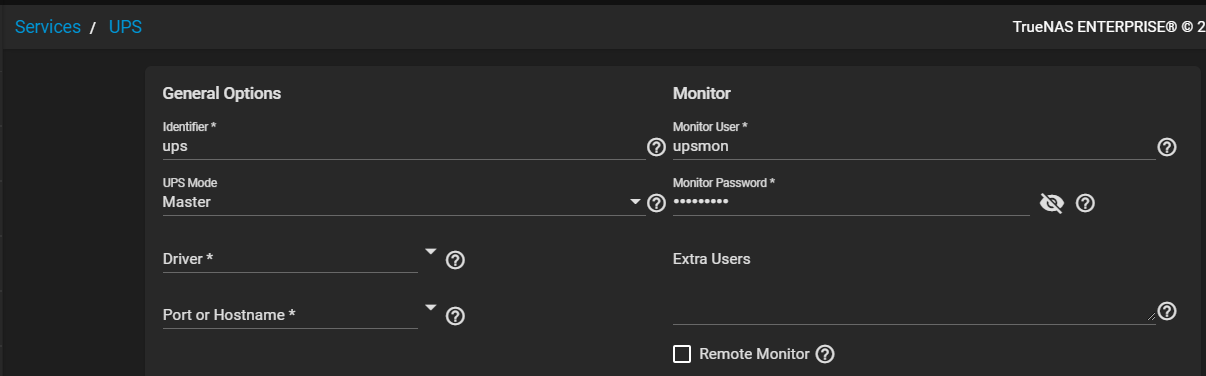Select the Monitor Password field

(851, 202)
